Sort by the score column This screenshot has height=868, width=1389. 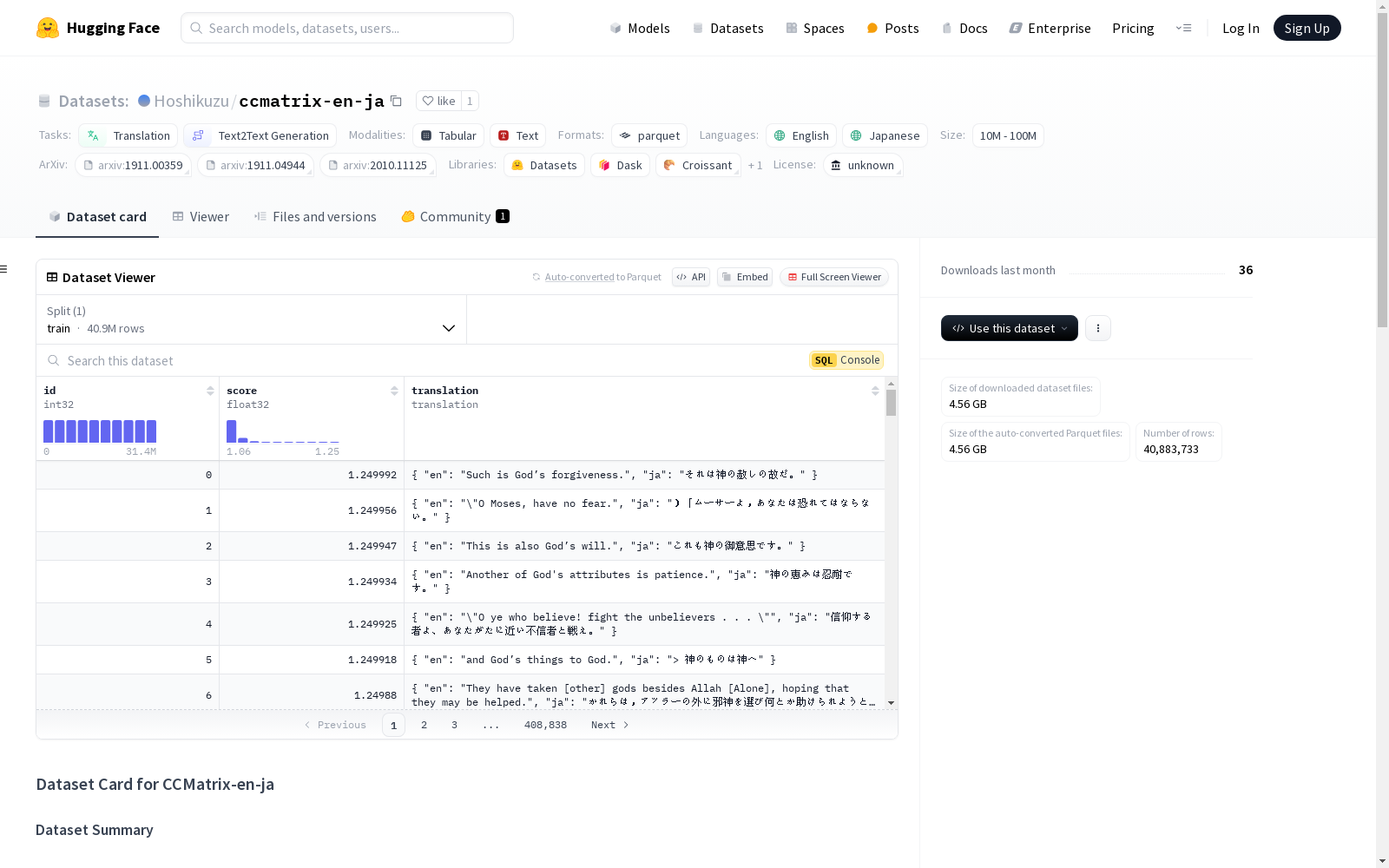[x=394, y=391]
